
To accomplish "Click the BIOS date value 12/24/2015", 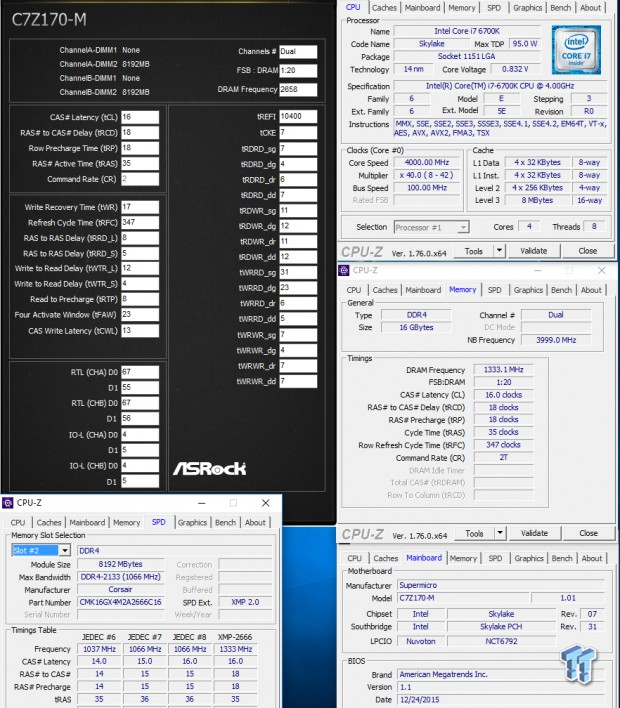I will pyautogui.click(x=501, y=699).
